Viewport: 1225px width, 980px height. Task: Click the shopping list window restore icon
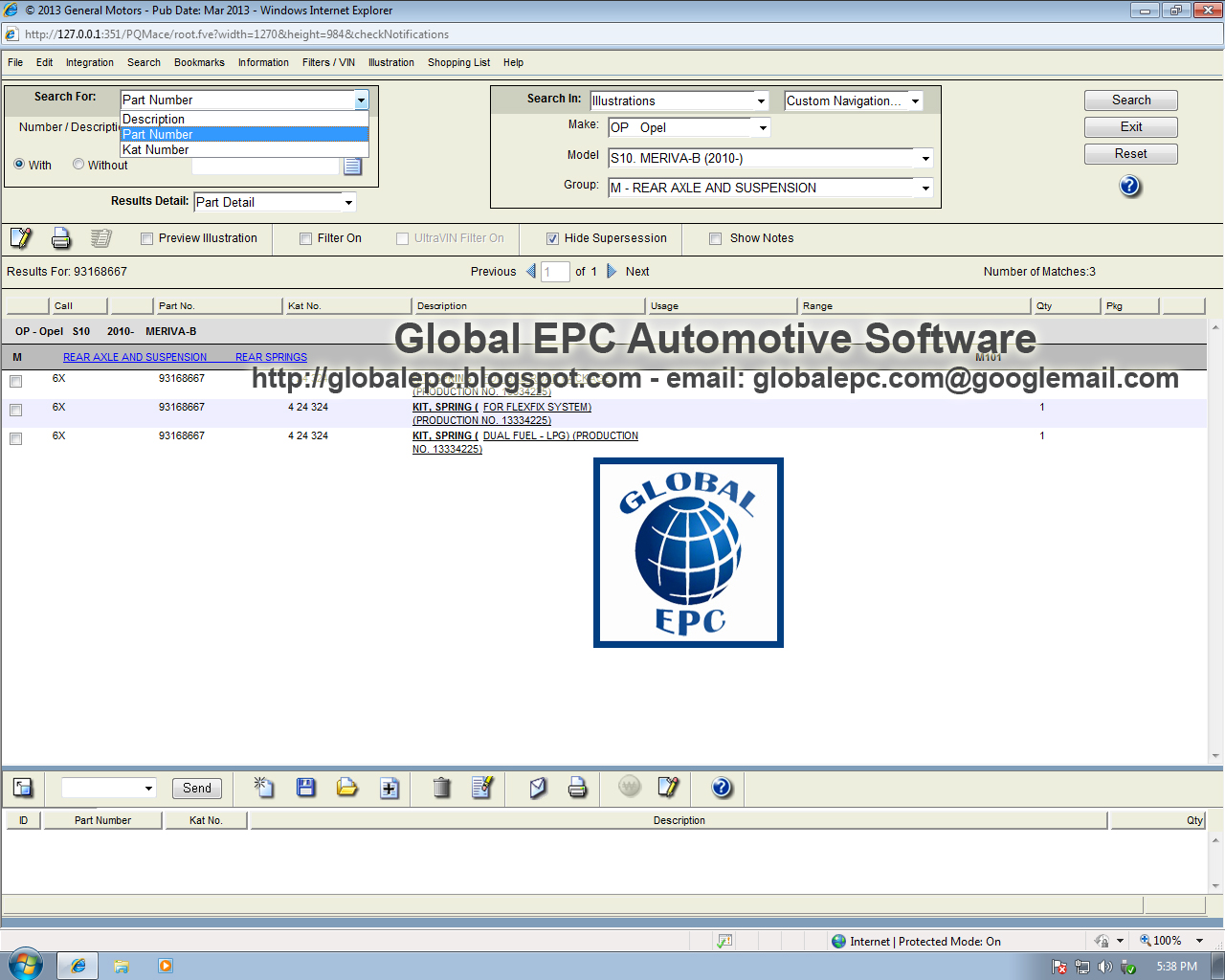click(x=23, y=788)
